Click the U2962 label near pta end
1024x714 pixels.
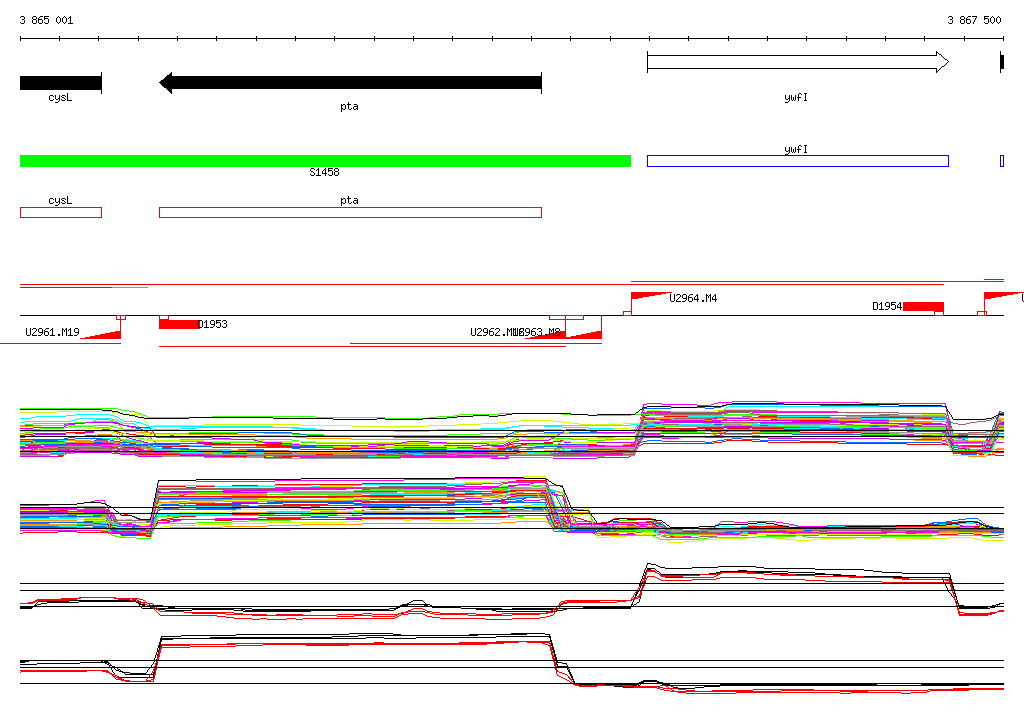pyautogui.click(x=494, y=333)
